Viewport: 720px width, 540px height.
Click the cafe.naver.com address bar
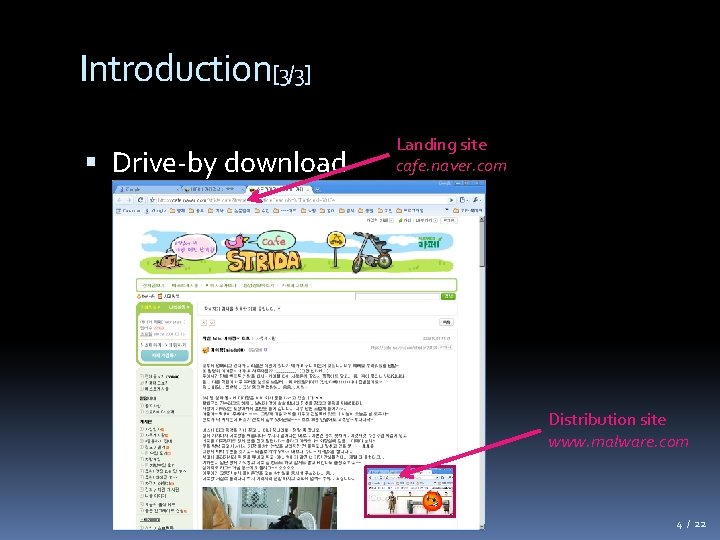(x=301, y=200)
